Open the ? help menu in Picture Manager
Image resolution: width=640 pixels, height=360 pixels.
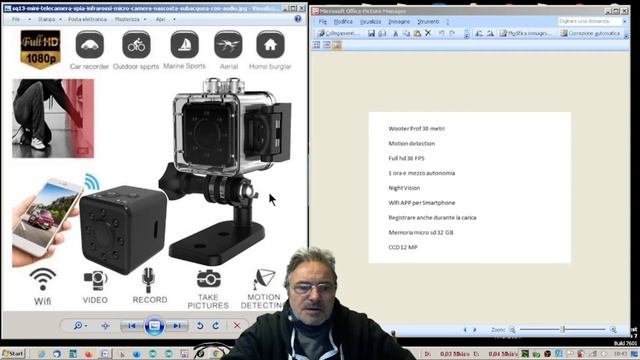(x=448, y=22)
